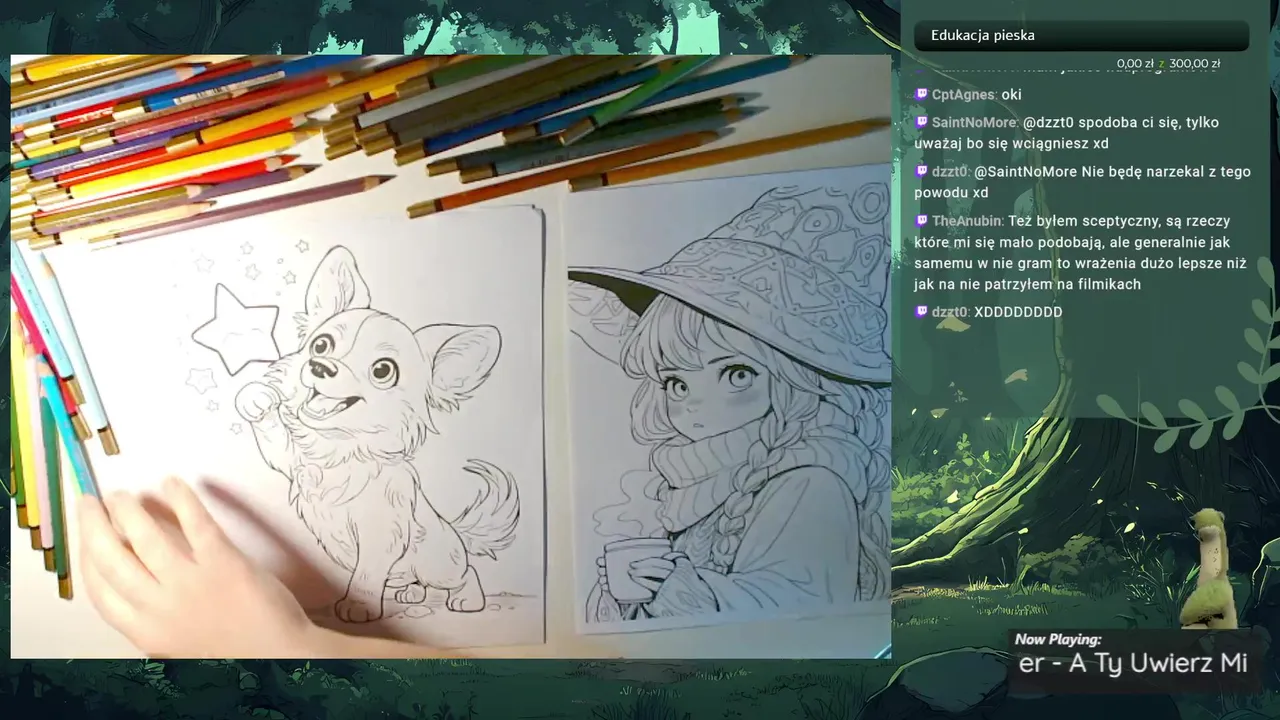Click message starting 'Też byłem sceptyczny'
The height and width of the screenshot is (720, 1280).
[x=1080, y=253]
